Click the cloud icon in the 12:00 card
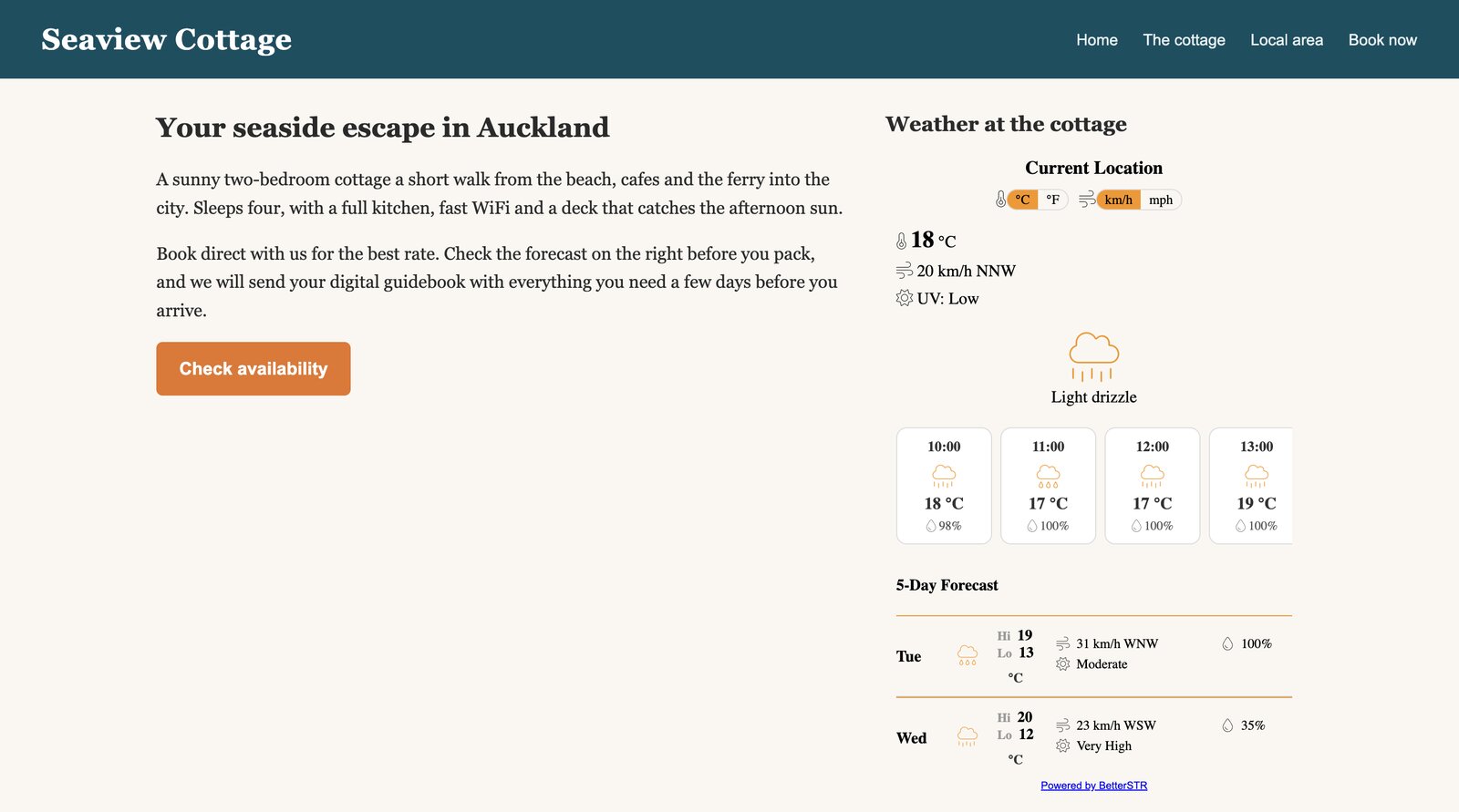1459x812 pixels. point(1153,476)
